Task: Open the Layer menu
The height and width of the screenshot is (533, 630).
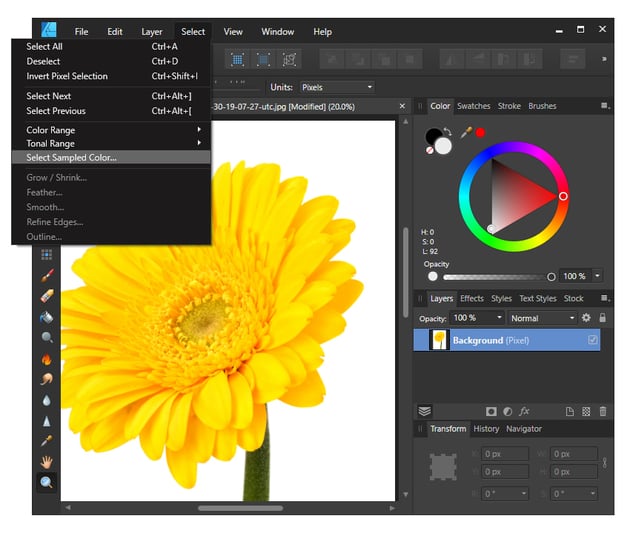Action: tap(151, 31)
